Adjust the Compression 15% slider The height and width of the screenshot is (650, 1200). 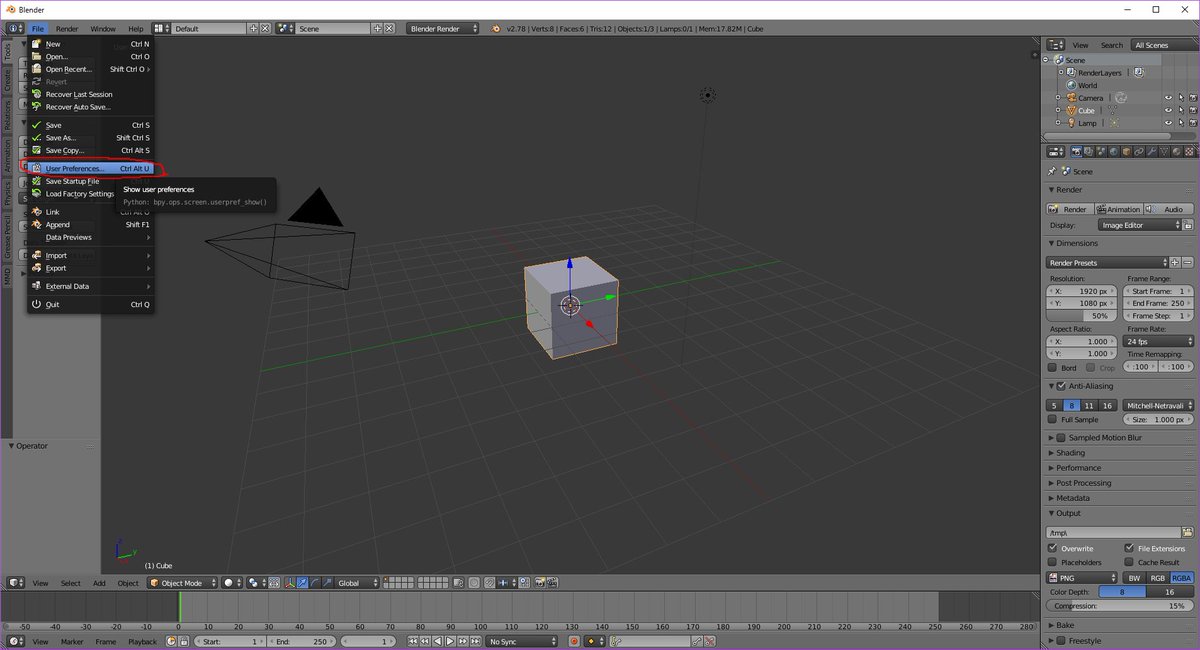tap(1120, 606)
